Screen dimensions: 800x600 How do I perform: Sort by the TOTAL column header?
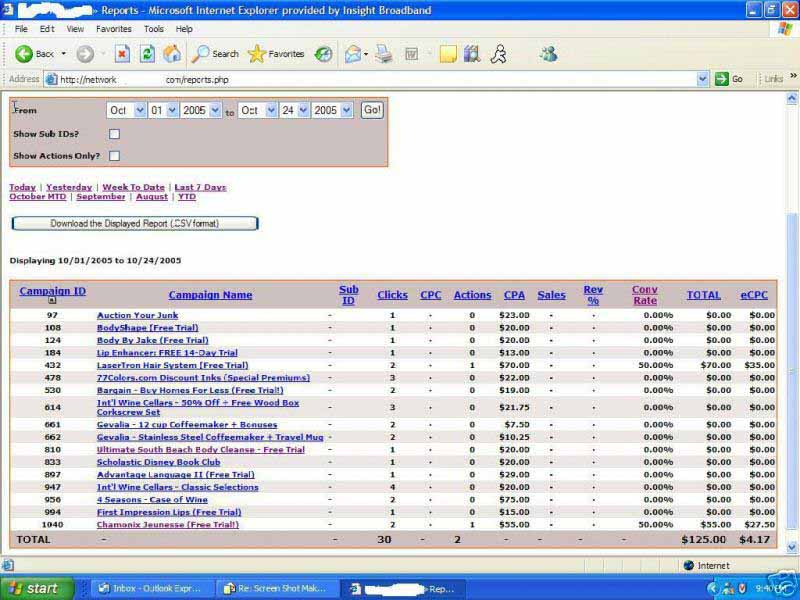click(704, 295)
